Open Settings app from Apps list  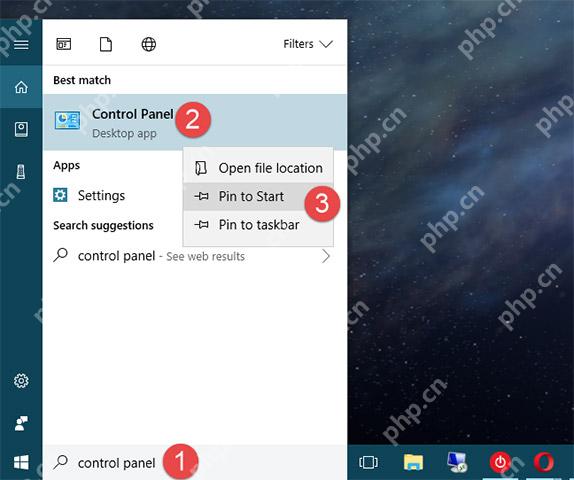[x=113, y=196]
